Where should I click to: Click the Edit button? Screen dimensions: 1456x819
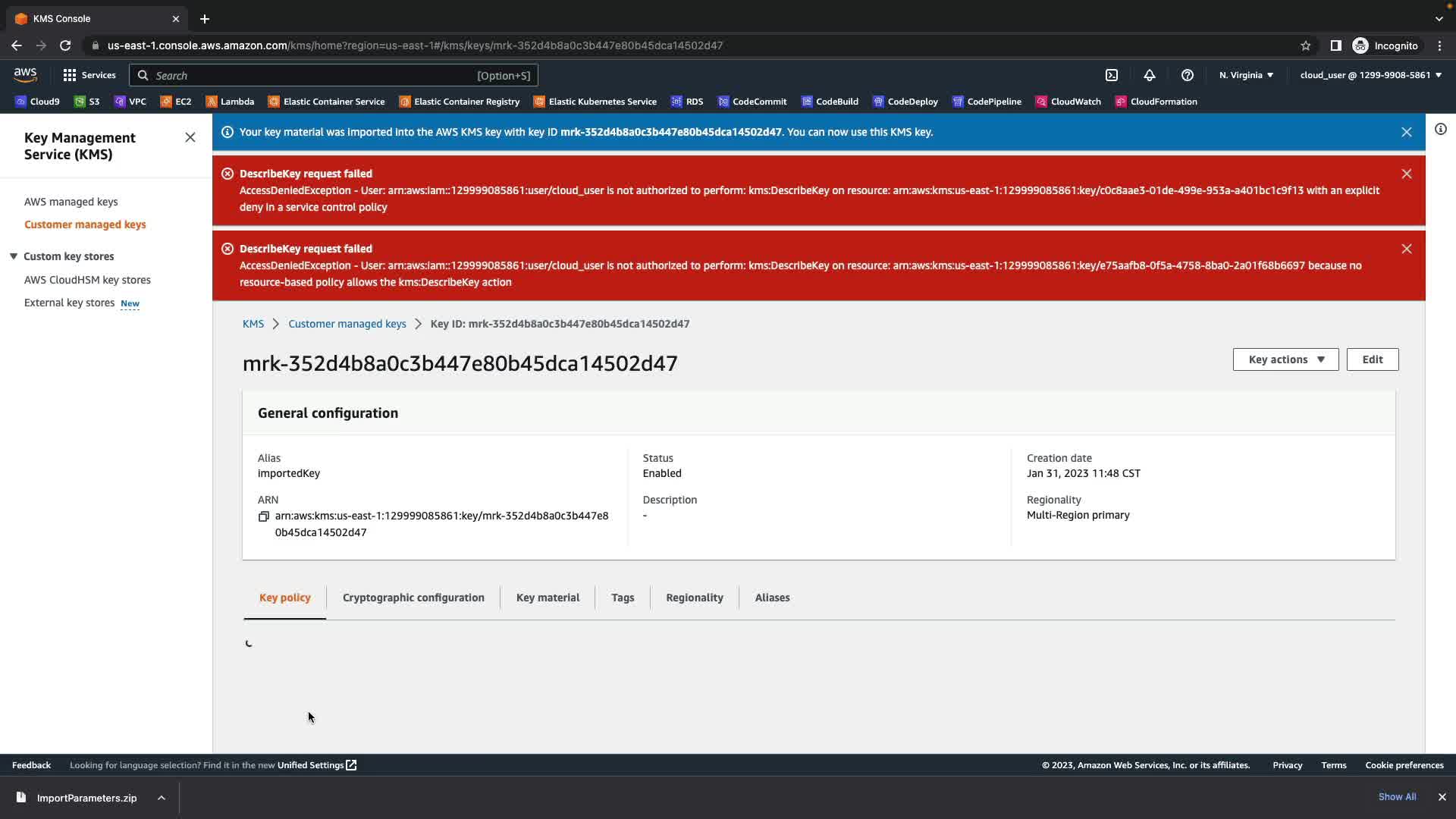[x=1372, y=359]
